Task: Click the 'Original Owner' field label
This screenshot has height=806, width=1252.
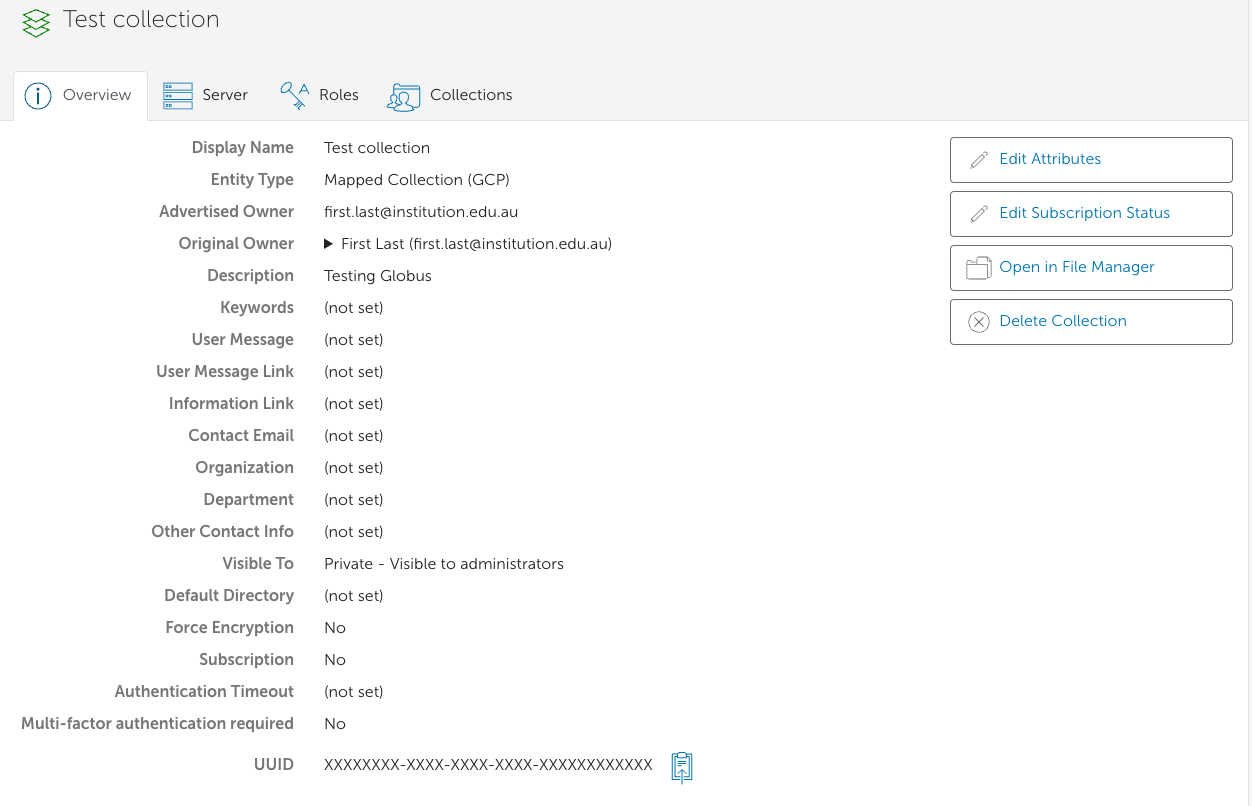Action: click(236, 244)
